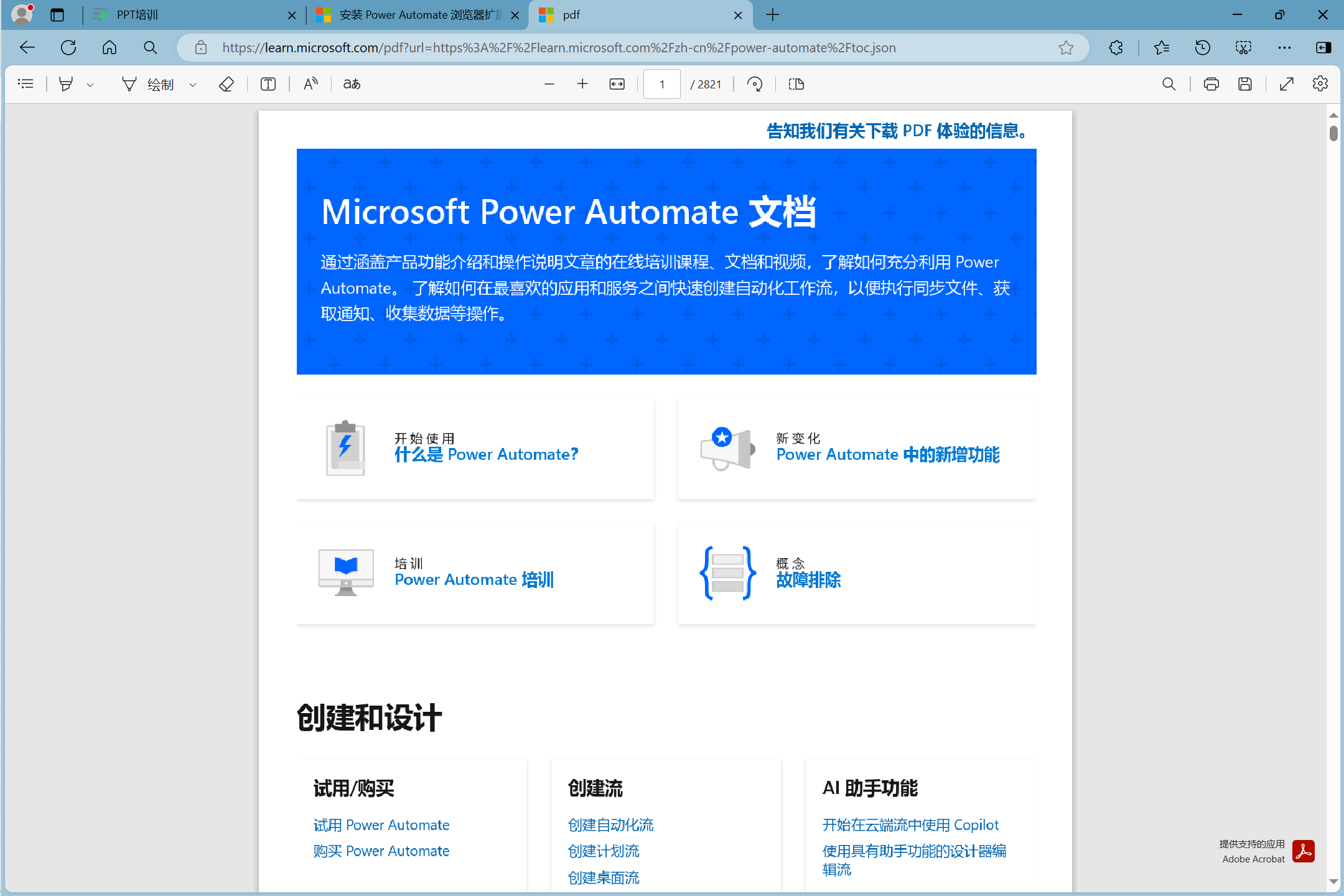Refresh the current page
1344x896 pixels.
[x=68, y=48]
